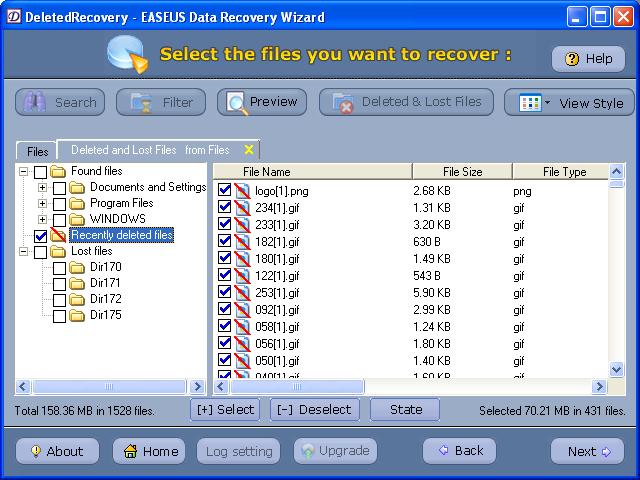Click the [+] Select button
640x480 pixels.
coord(225,409)
